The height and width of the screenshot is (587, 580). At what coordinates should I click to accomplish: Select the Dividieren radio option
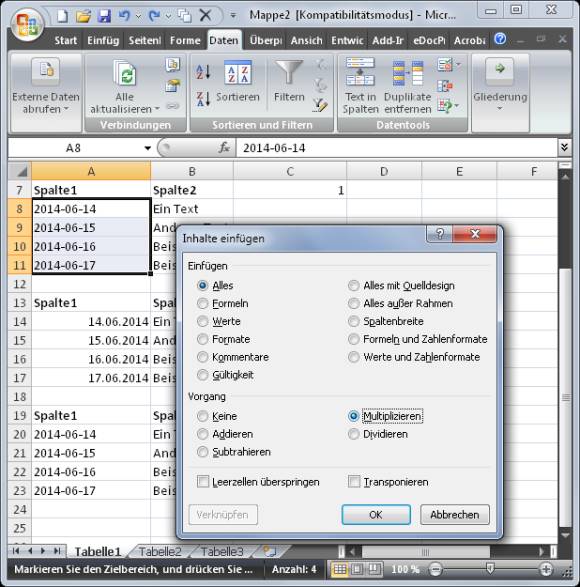(353, 434)
